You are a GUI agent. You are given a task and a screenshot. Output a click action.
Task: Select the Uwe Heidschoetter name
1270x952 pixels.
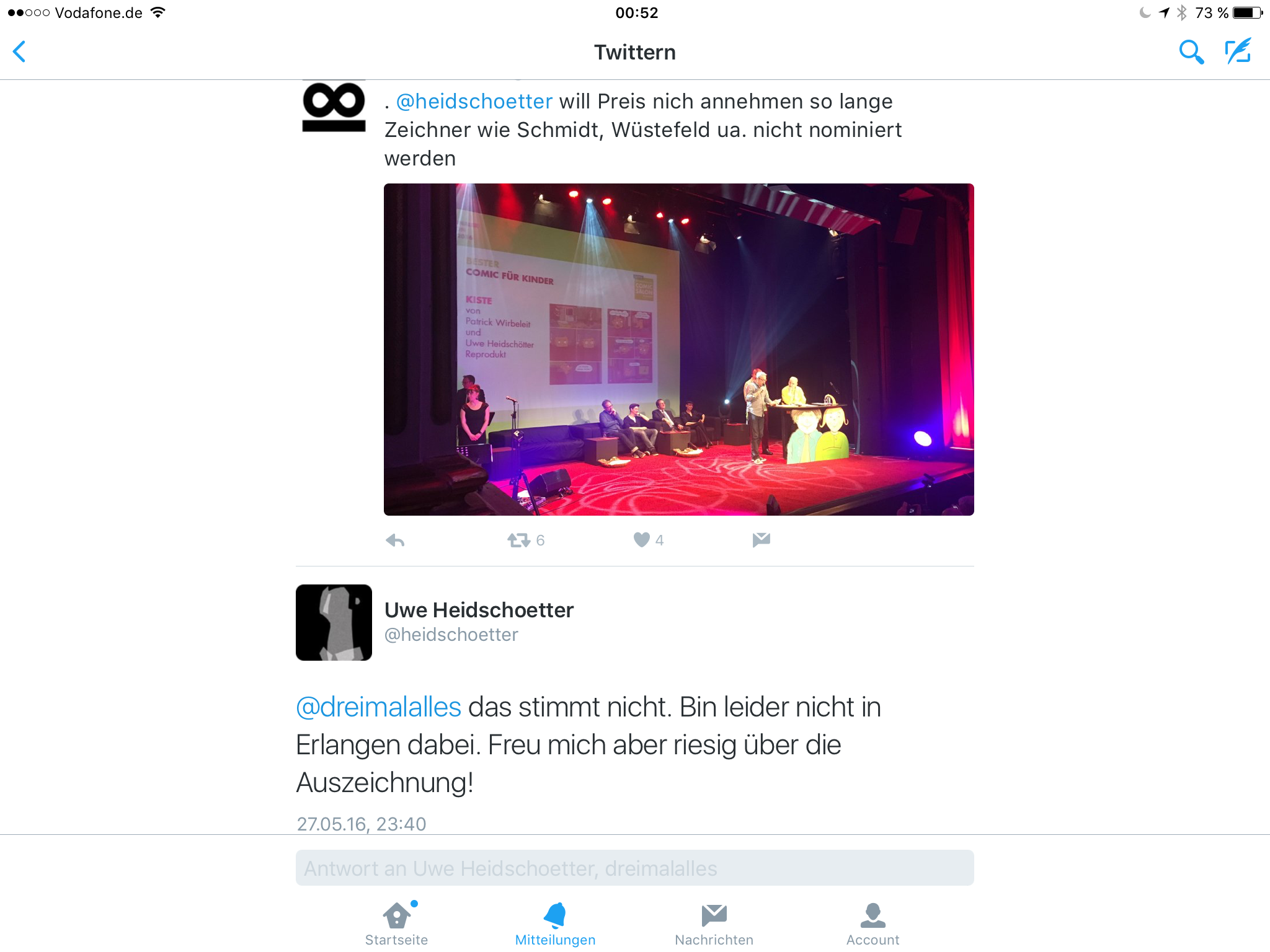pos(479,610)
